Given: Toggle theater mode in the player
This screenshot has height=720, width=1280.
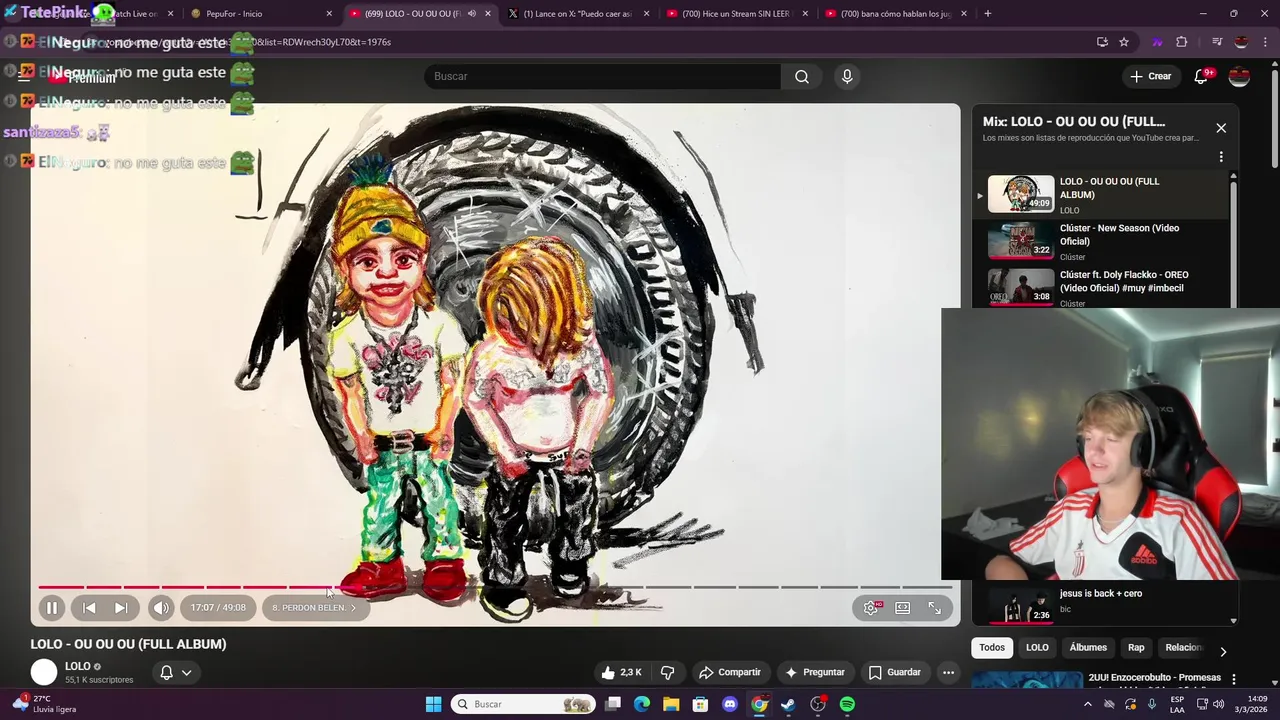Looking at the screenshot, I should [x=902, y=607].
